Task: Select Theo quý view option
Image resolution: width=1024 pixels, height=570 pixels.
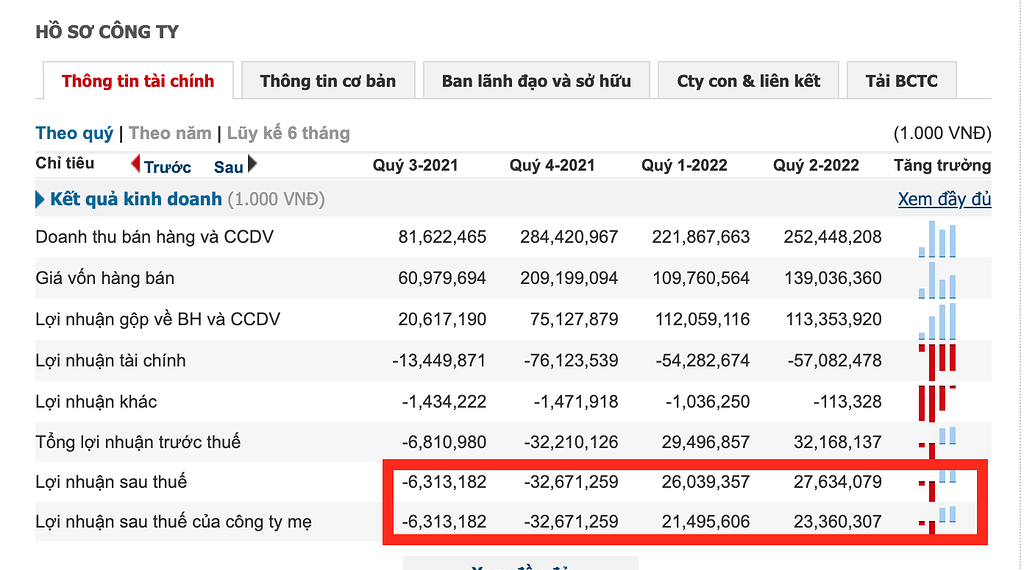Action: pos(74,133)
